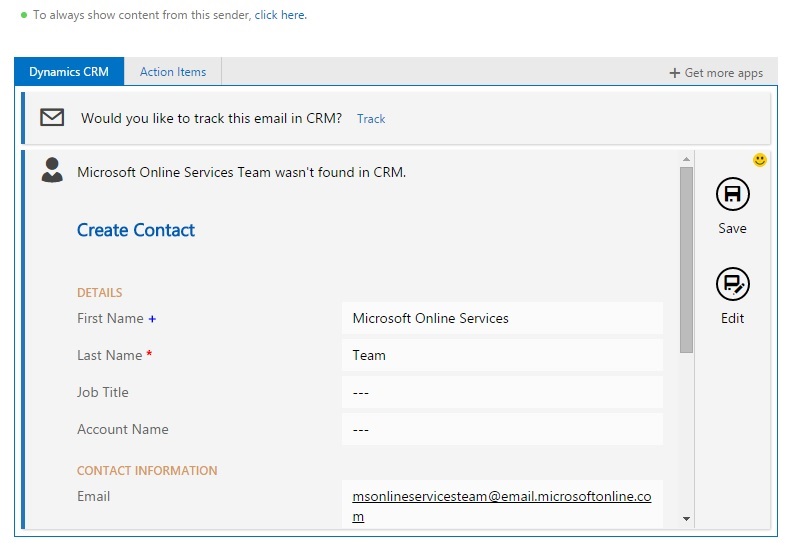Click the Edit label text

point(732,318)
